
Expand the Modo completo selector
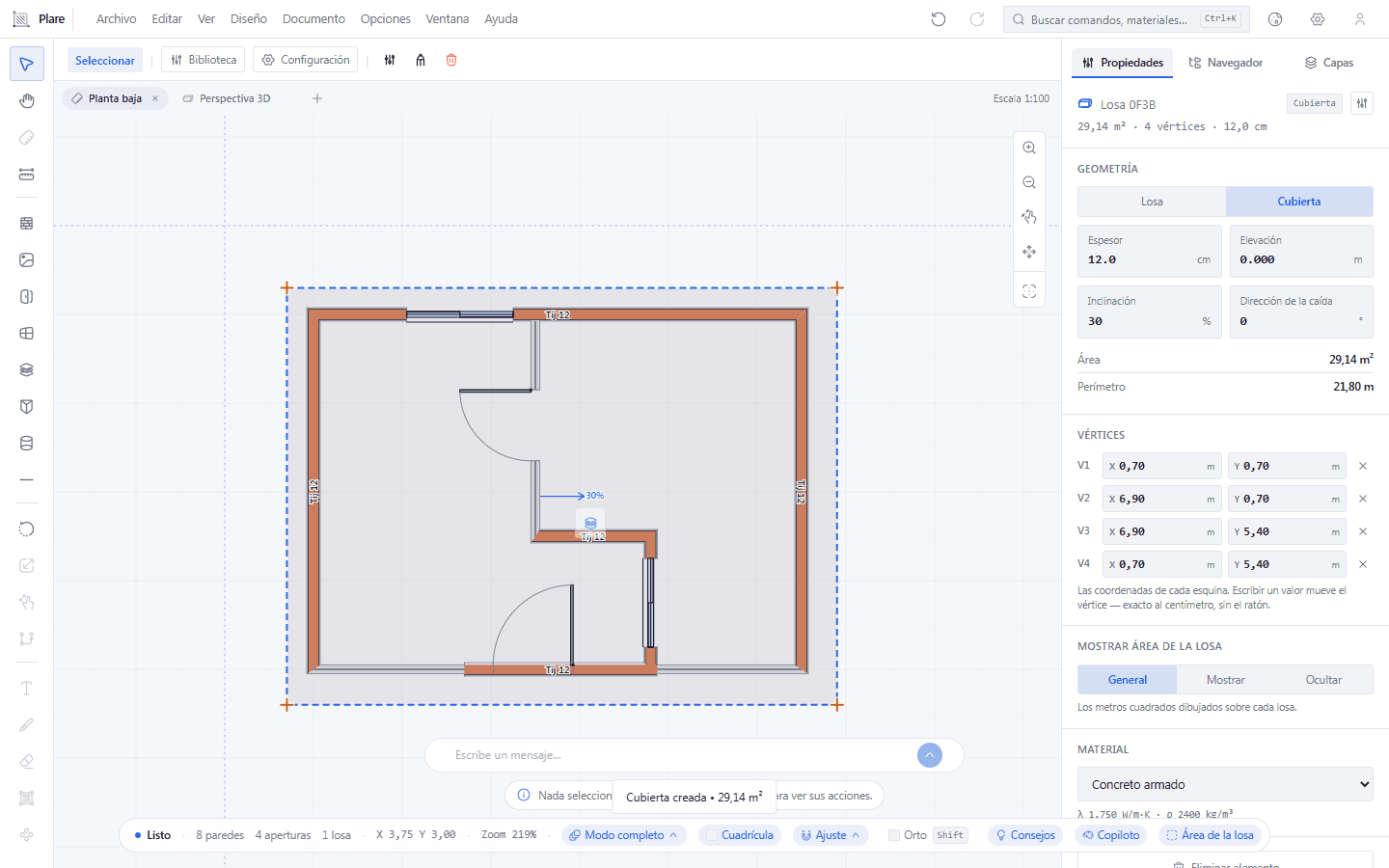click(x=624, y=835)
